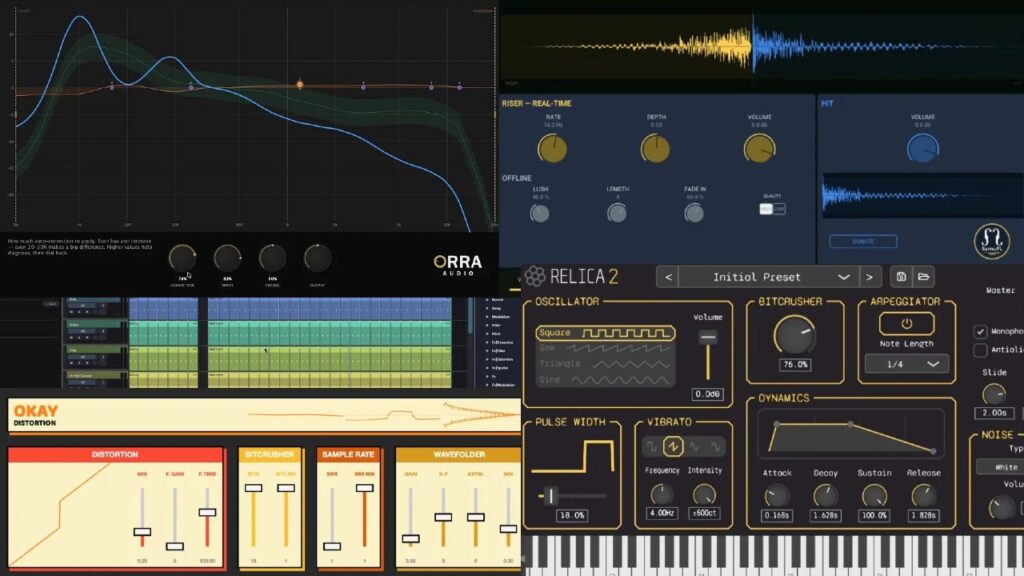
Task: Click the Donate button
Action: (x=863, y=242)
